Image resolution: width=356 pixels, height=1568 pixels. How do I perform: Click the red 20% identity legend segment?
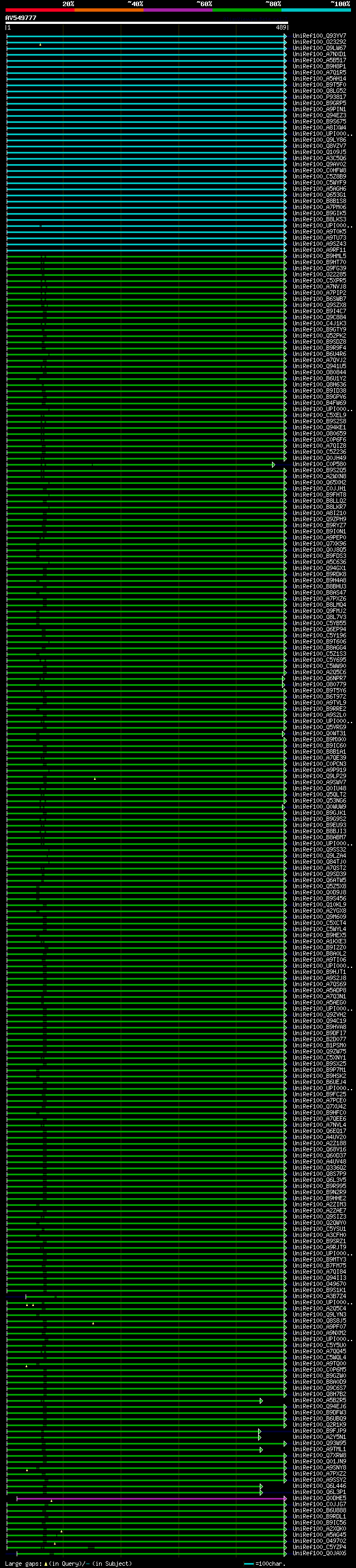tap(40, 10)
